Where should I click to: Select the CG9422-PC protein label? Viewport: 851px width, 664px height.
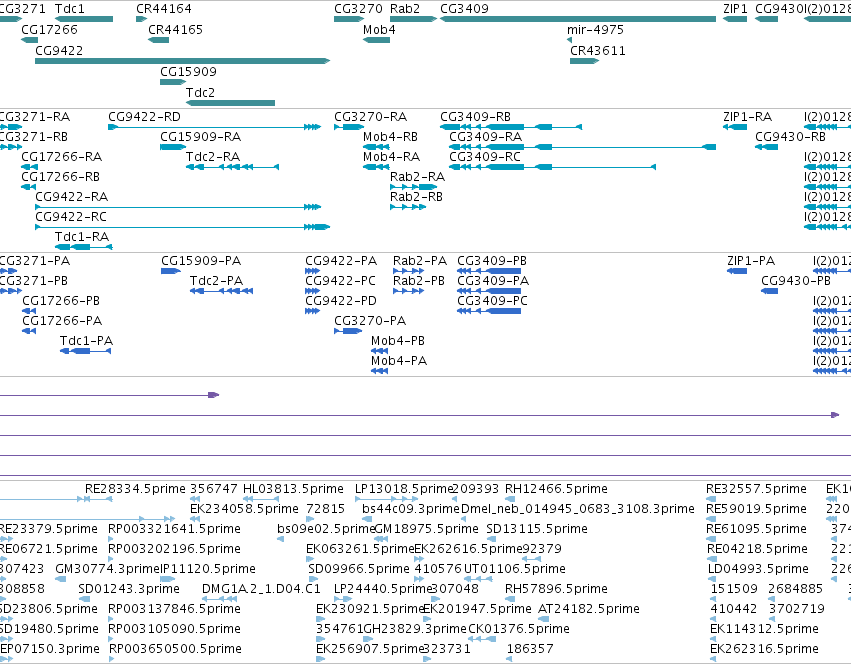340,281
